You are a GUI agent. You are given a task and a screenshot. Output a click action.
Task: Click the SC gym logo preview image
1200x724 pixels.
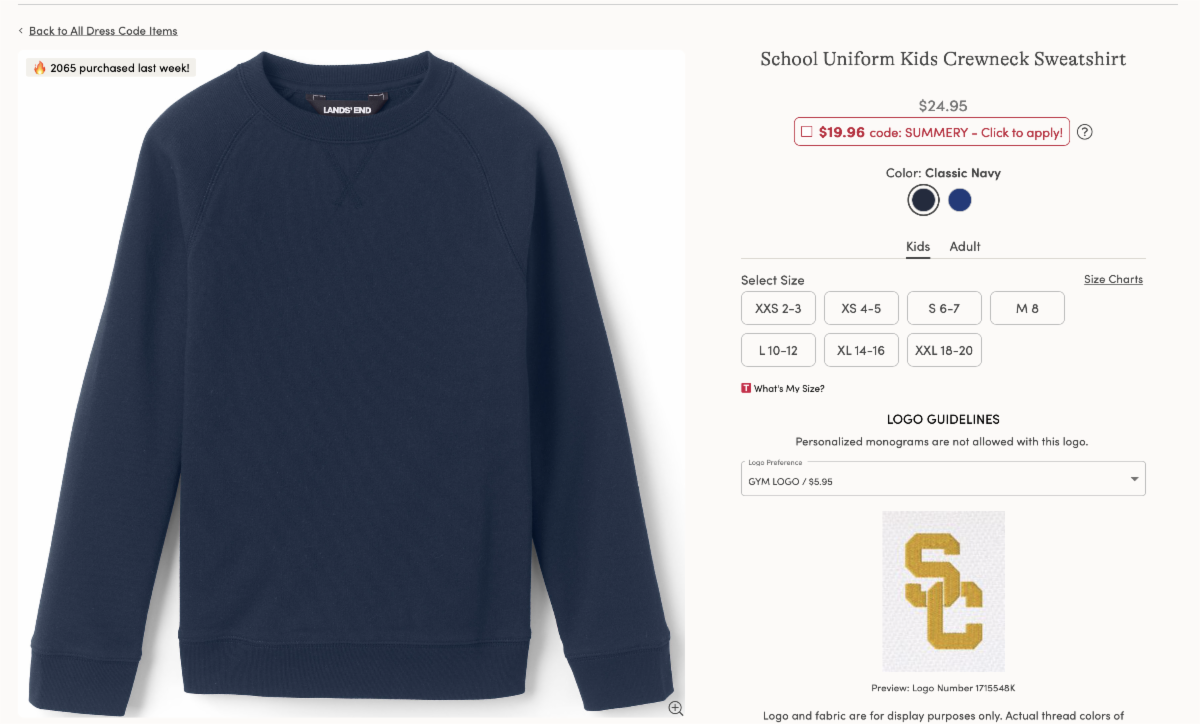(943, 591)
